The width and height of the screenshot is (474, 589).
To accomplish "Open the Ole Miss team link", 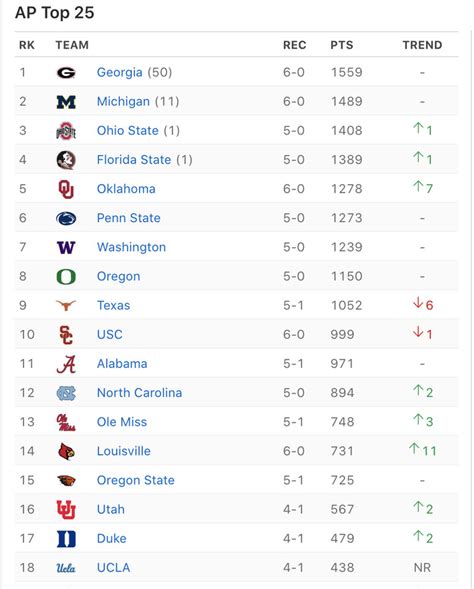I will (122, 422).
